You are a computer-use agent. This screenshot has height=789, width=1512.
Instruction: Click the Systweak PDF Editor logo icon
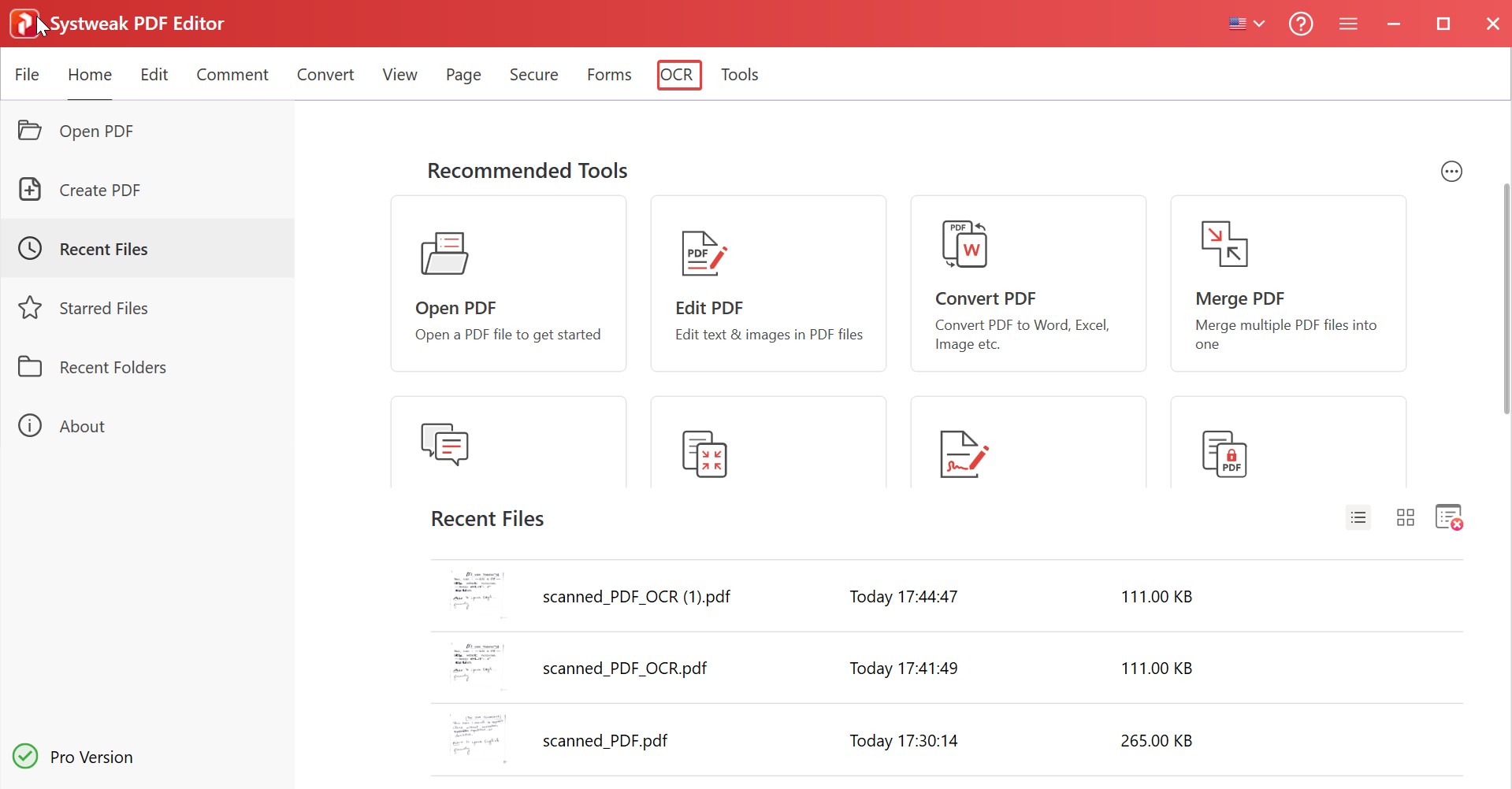[25, 24]
